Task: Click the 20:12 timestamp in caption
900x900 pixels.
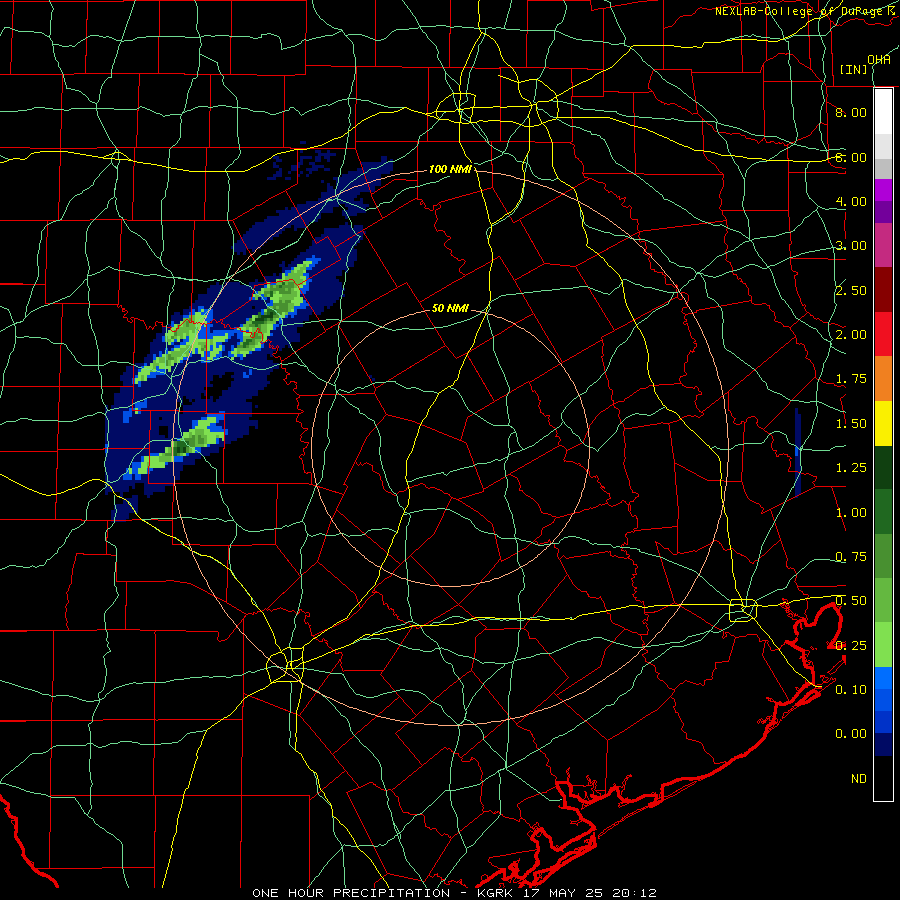Action: (637, 893)
